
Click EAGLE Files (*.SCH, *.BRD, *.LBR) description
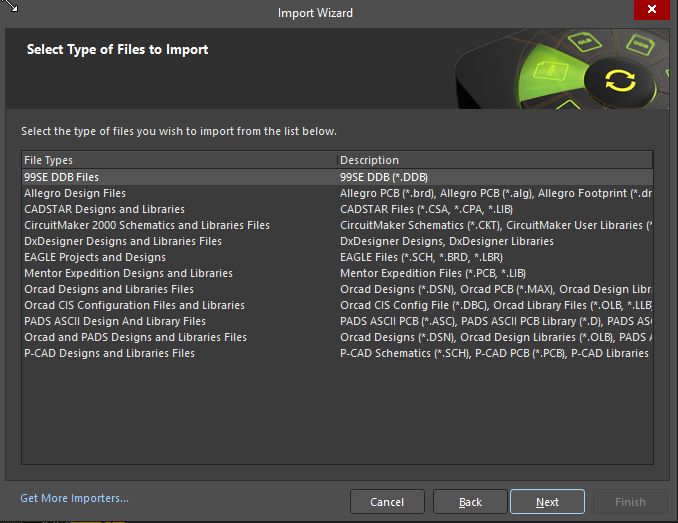pos(422,257)
